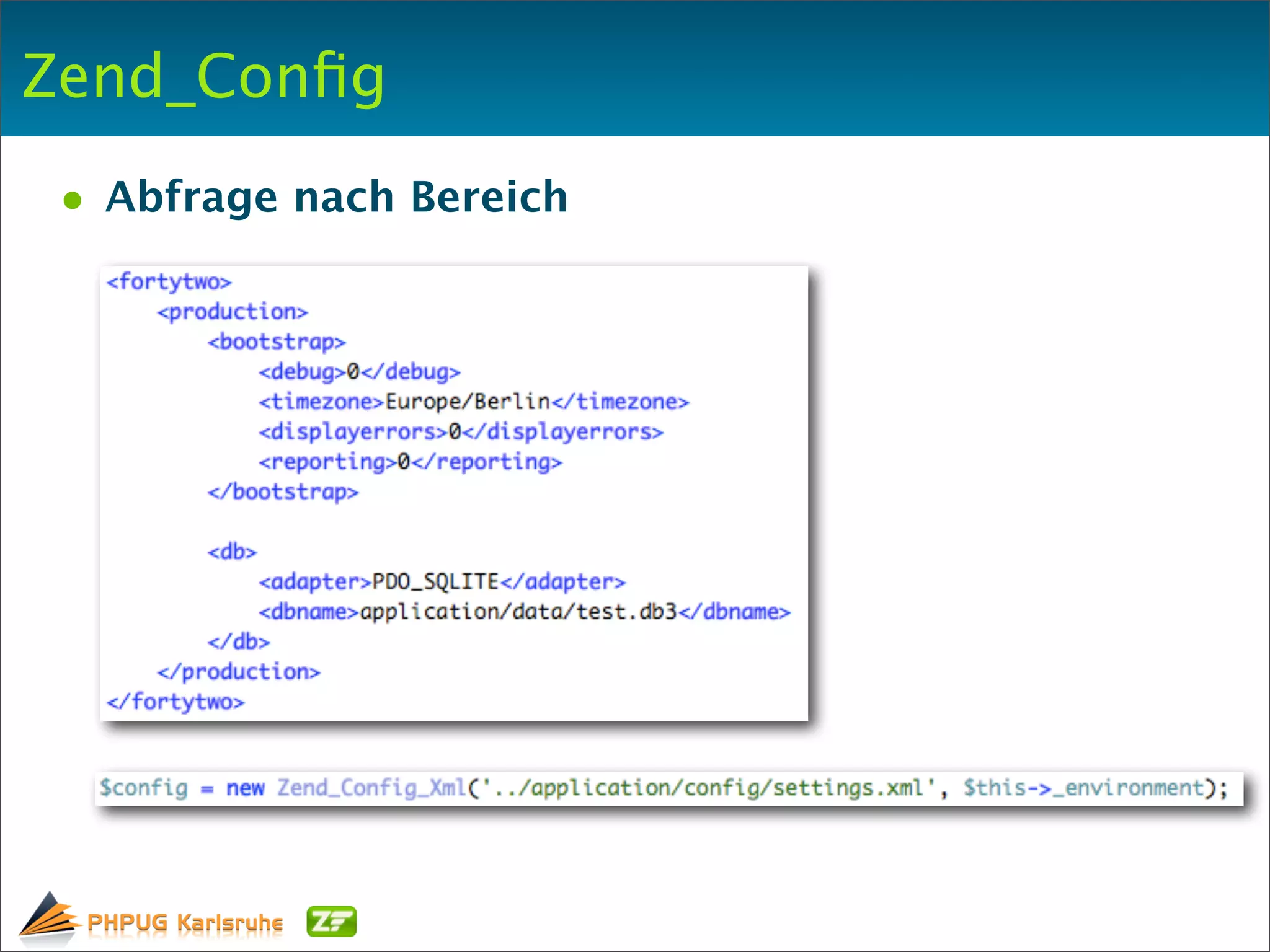Click the dbname value application/data/test.db3

(518, 612)
